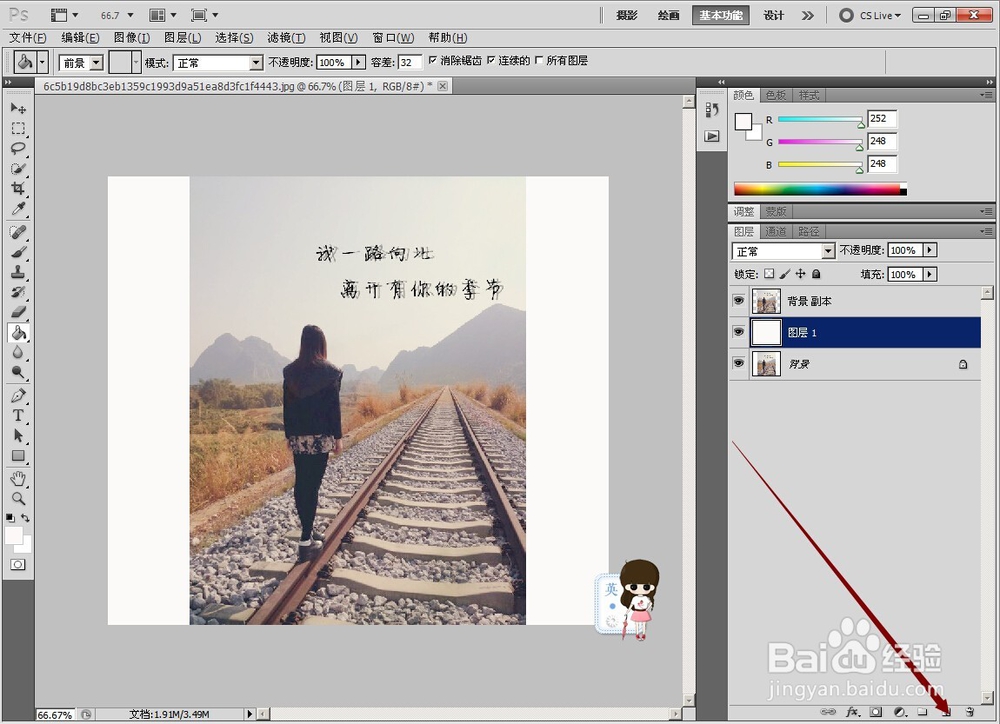Click the link layers icon
Screen dimensions: 1000x724
(828, 711)
